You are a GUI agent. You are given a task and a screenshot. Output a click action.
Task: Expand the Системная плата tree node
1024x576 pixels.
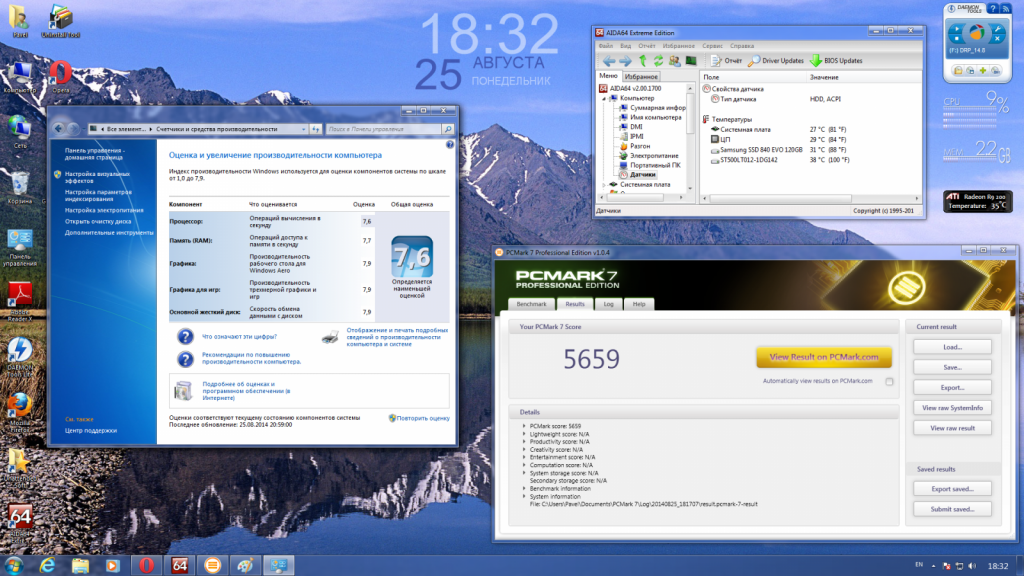603,185
